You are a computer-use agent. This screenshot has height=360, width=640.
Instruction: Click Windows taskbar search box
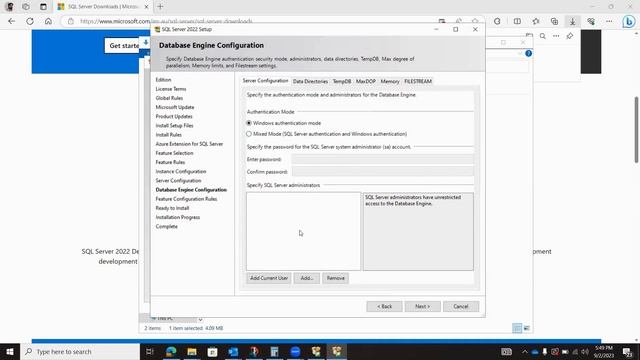(x=80, y=351)
